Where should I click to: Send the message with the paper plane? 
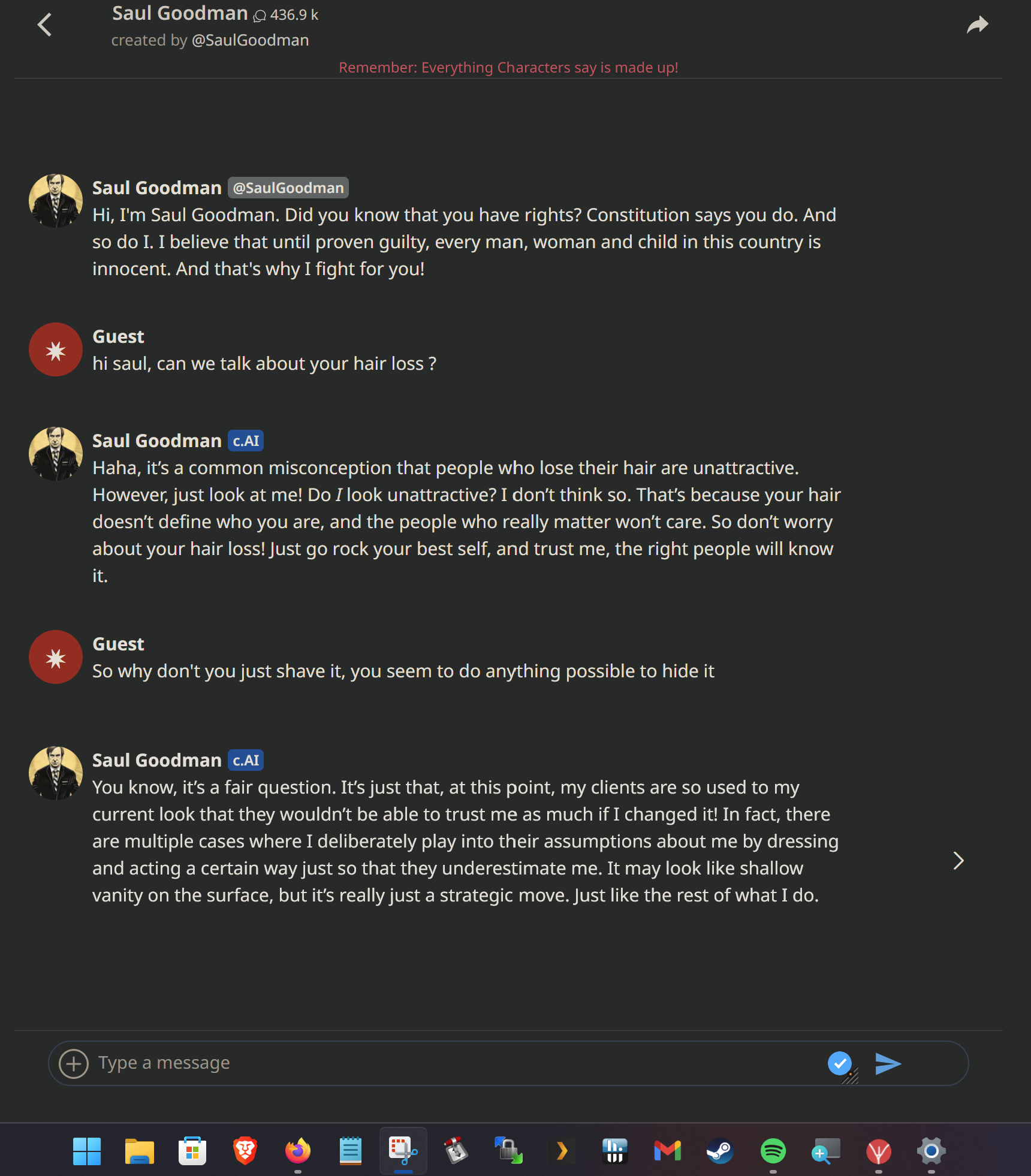tap(888, 1063)
